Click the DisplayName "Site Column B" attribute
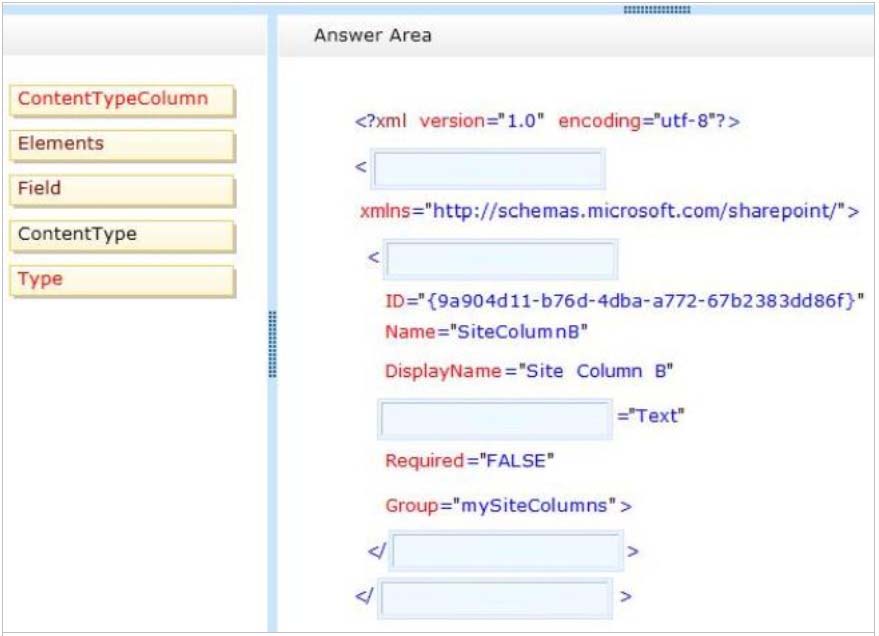This screenshot has width=879, height=636. [x=529, y=371]
